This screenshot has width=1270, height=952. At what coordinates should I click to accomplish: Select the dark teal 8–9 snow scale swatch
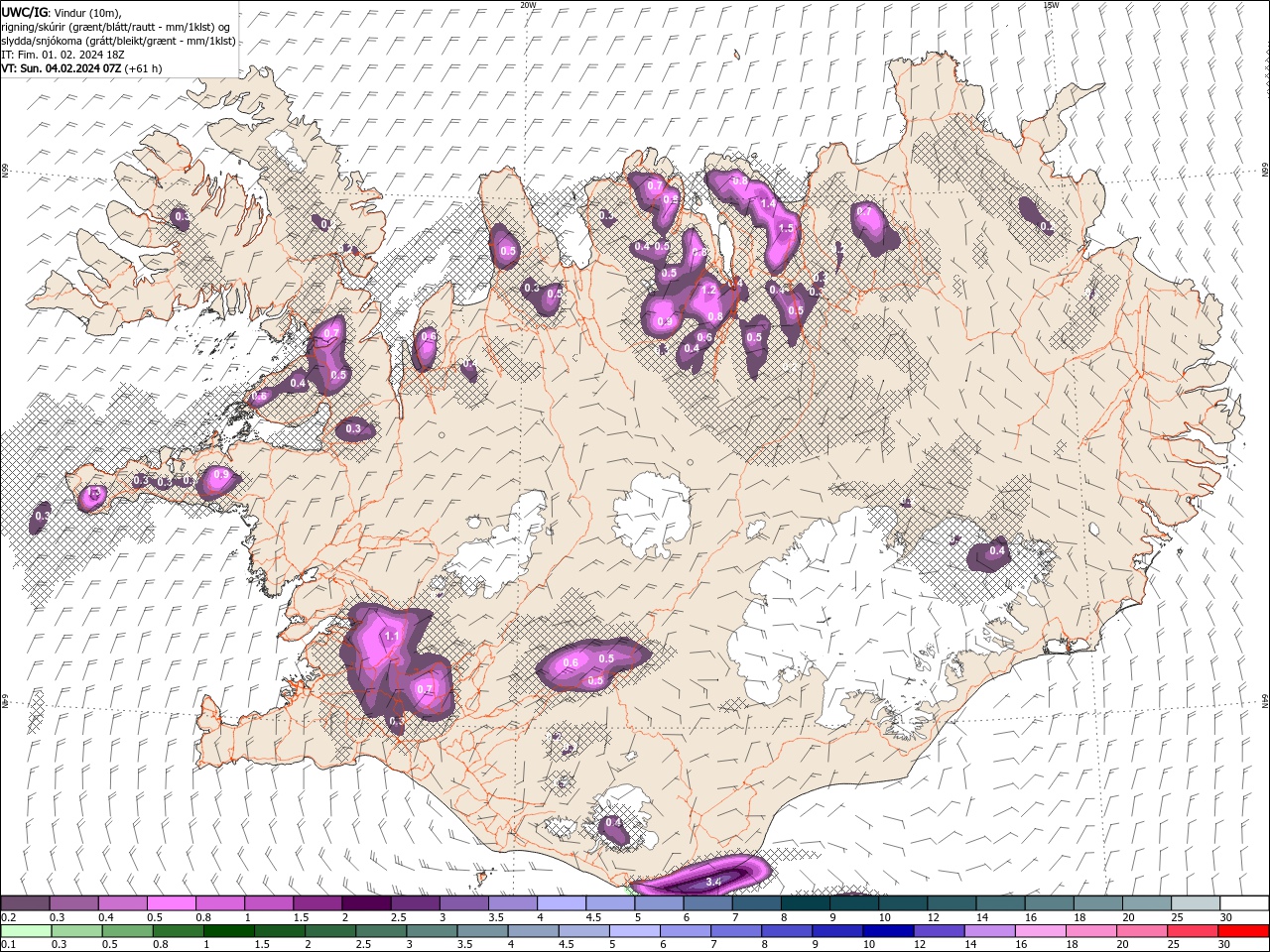[x=807, y=903]
